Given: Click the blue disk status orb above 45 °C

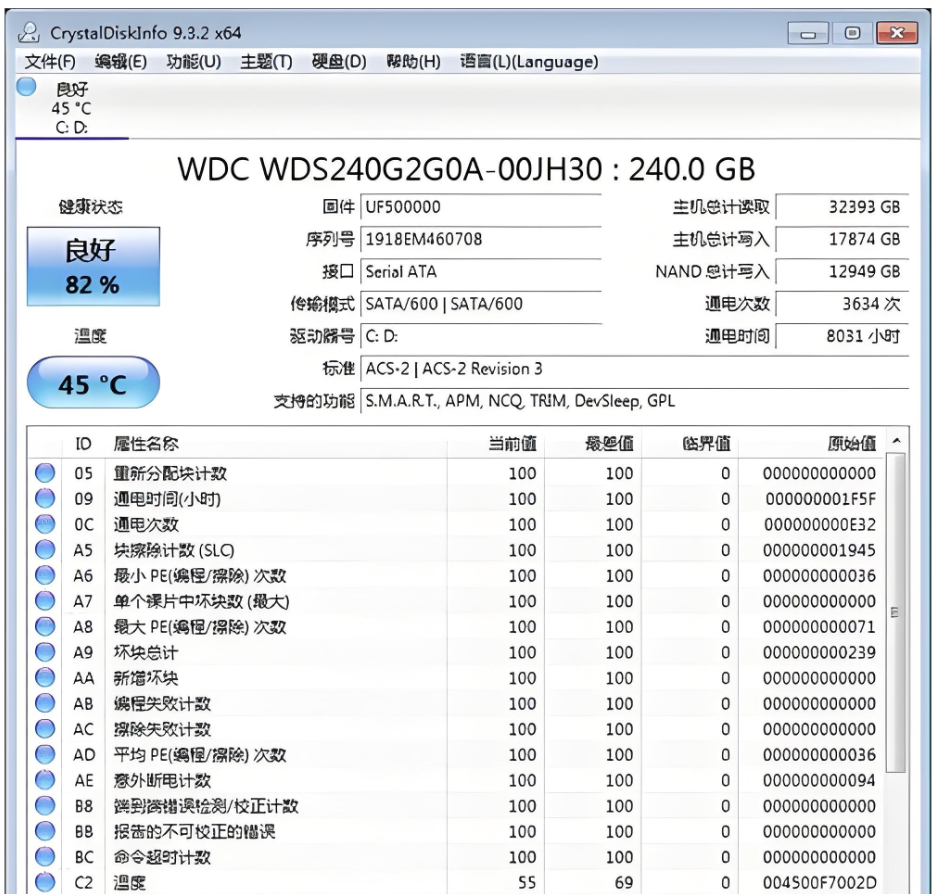Looking at the screenshot, I should [x=27, y=86].
